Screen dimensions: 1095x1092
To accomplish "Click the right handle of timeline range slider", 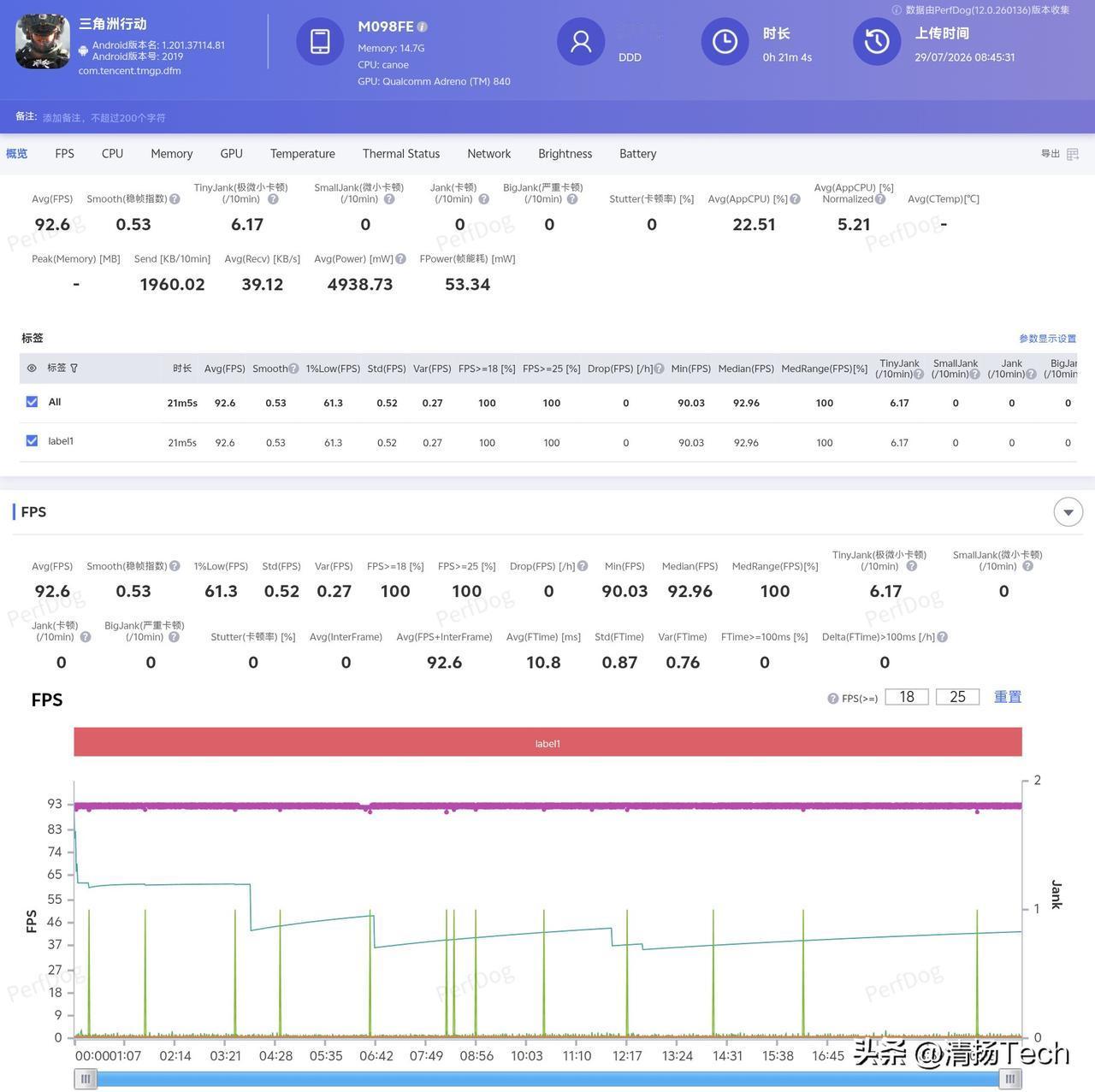I will [x=1010, y=1079].
